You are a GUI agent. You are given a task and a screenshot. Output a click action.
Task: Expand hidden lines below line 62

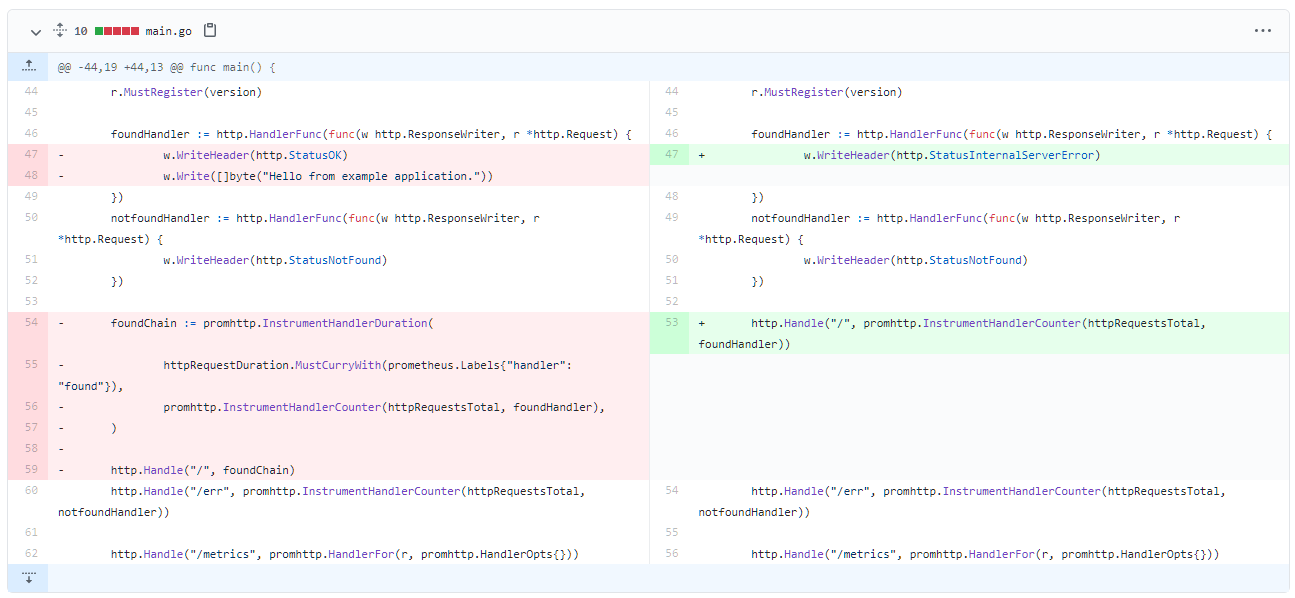[28, 577]
